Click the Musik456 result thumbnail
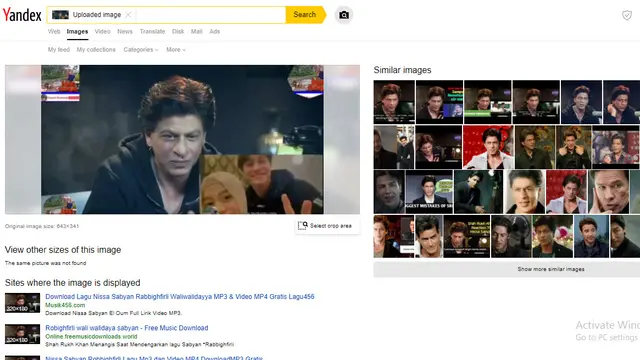Image resolution: width=640 pixels, height=360 pixels. (x=22, y=303)
